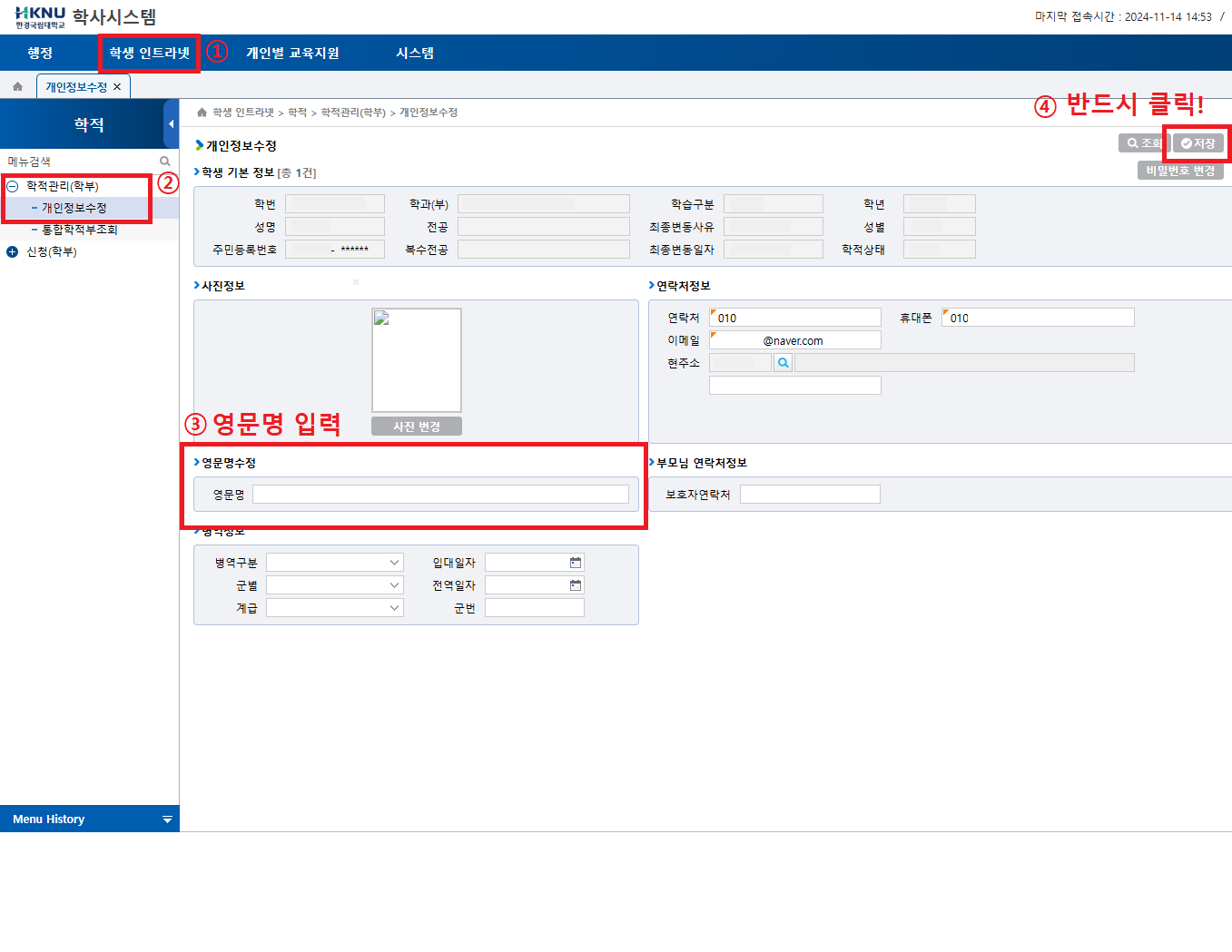The width and height of the screenshot is (1232, 952).
Task: Click the 영문명 input field
Action: coord(440,495)
